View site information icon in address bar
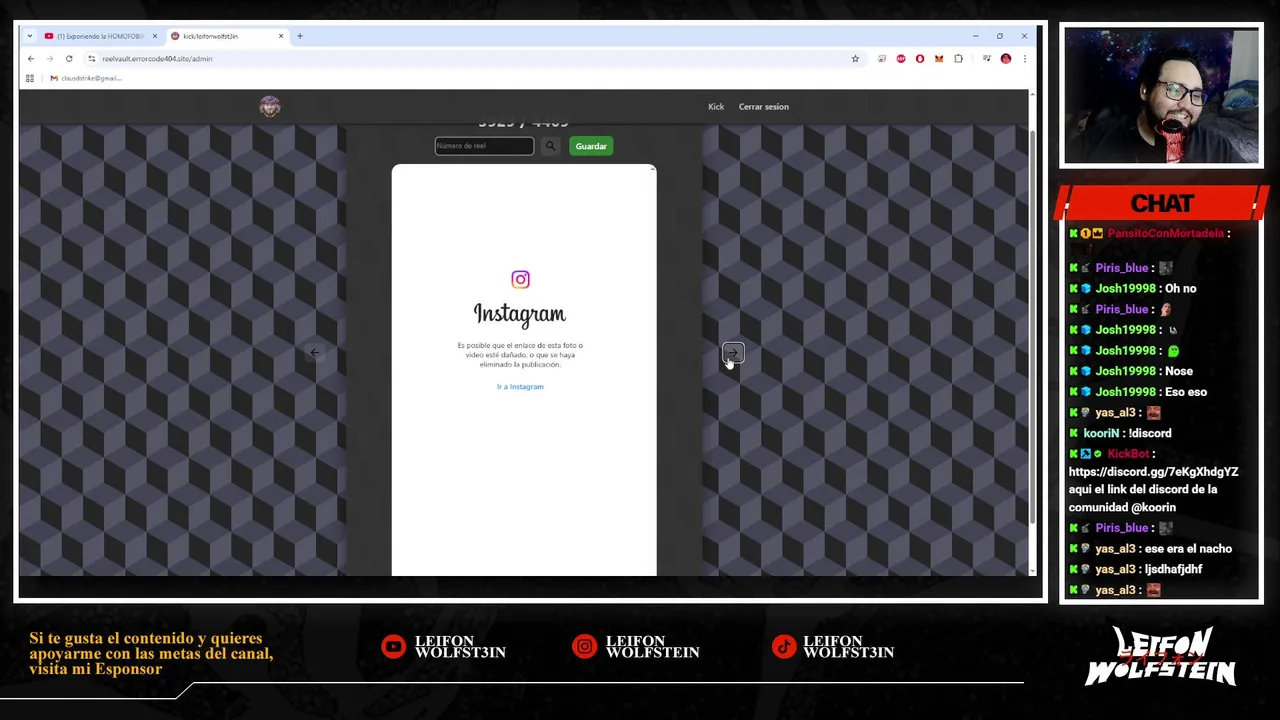1280x720 pixels. 92,59
